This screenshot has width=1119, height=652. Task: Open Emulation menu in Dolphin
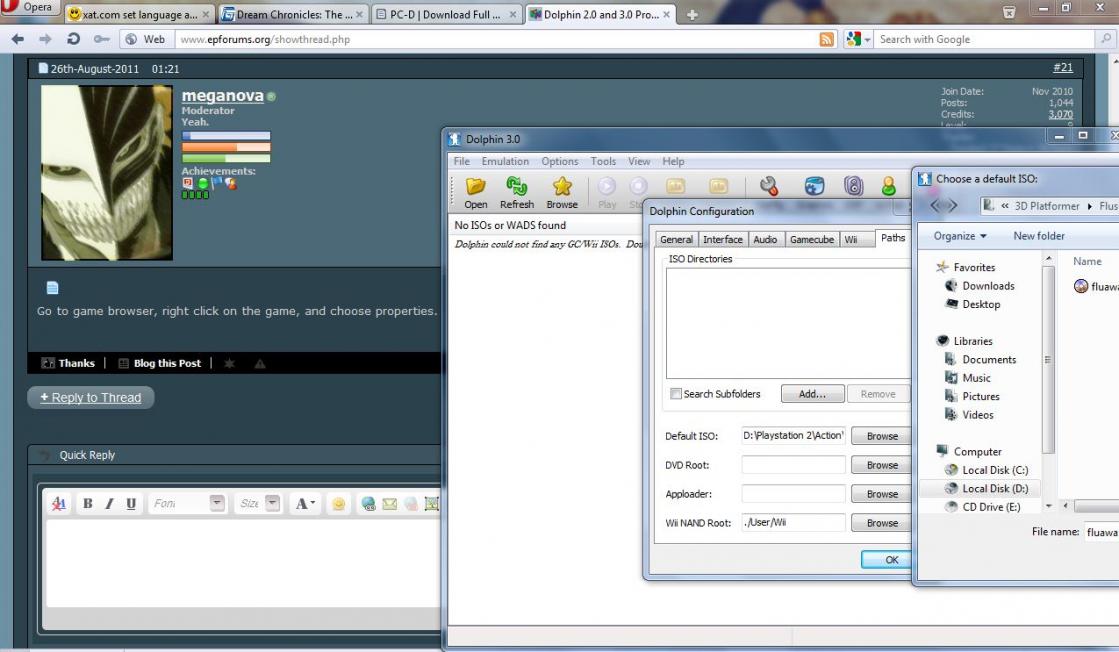pos(505,161)
